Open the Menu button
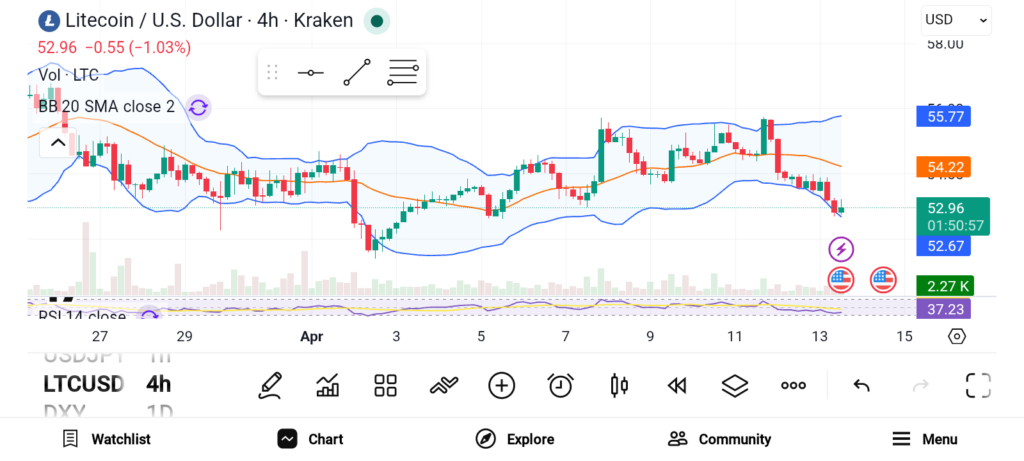 pyautogui.click(x=924, y=439)
